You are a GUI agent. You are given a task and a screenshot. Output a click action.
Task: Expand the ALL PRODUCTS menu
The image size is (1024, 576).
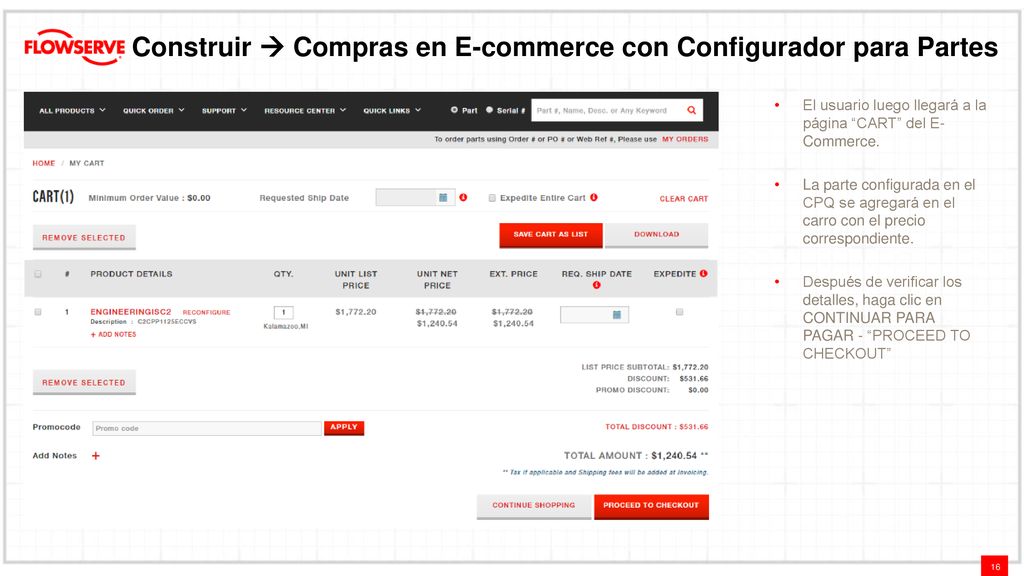point(72,110)
